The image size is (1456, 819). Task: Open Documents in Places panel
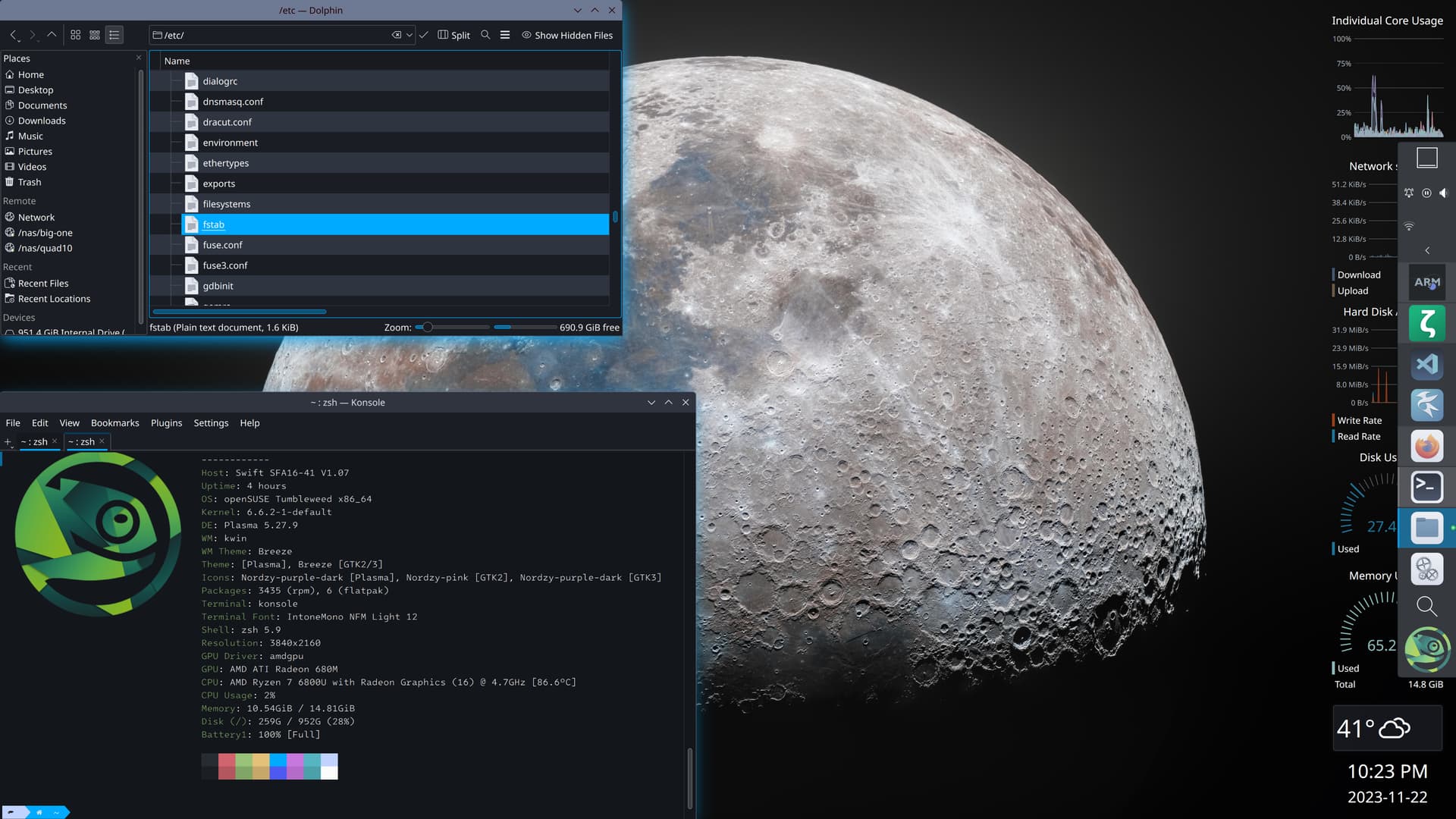coord(70,105)
